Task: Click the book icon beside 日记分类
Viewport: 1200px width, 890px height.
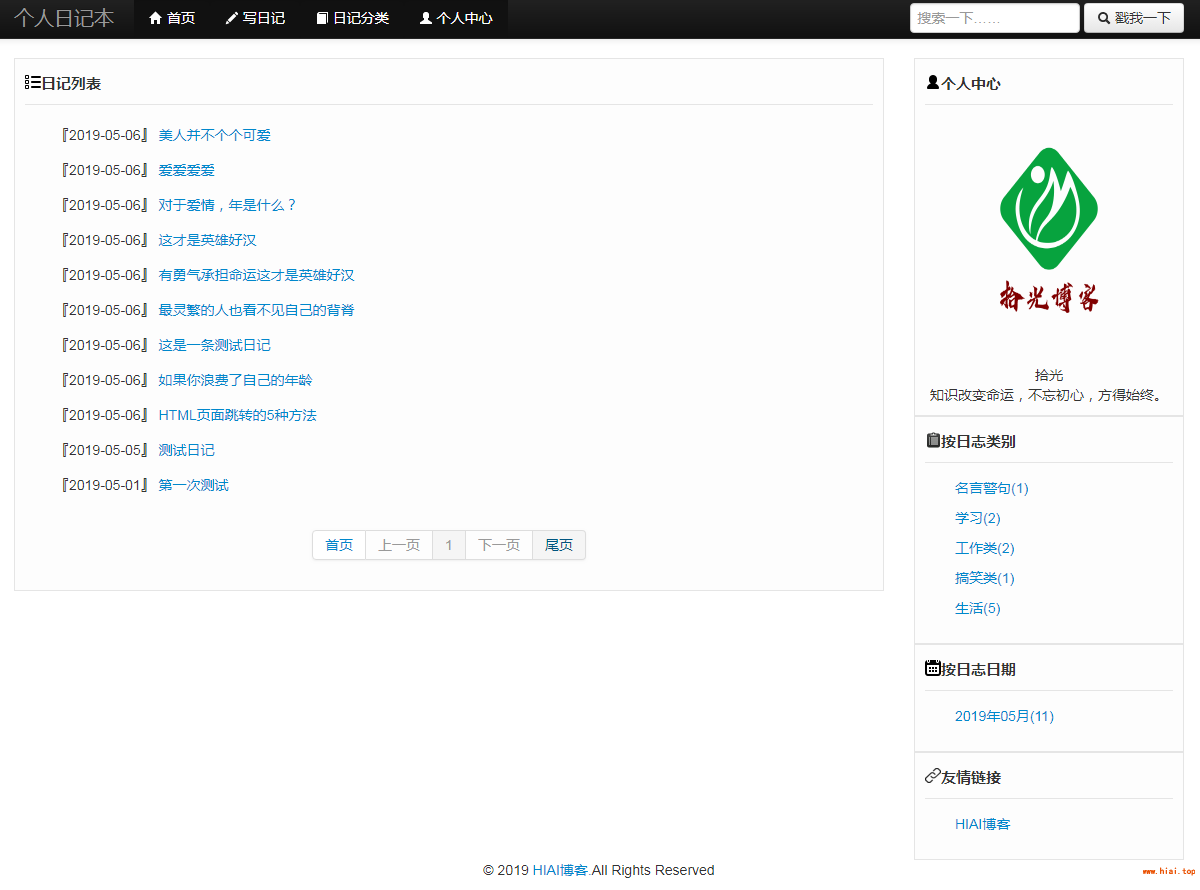Action: (322, 18)
